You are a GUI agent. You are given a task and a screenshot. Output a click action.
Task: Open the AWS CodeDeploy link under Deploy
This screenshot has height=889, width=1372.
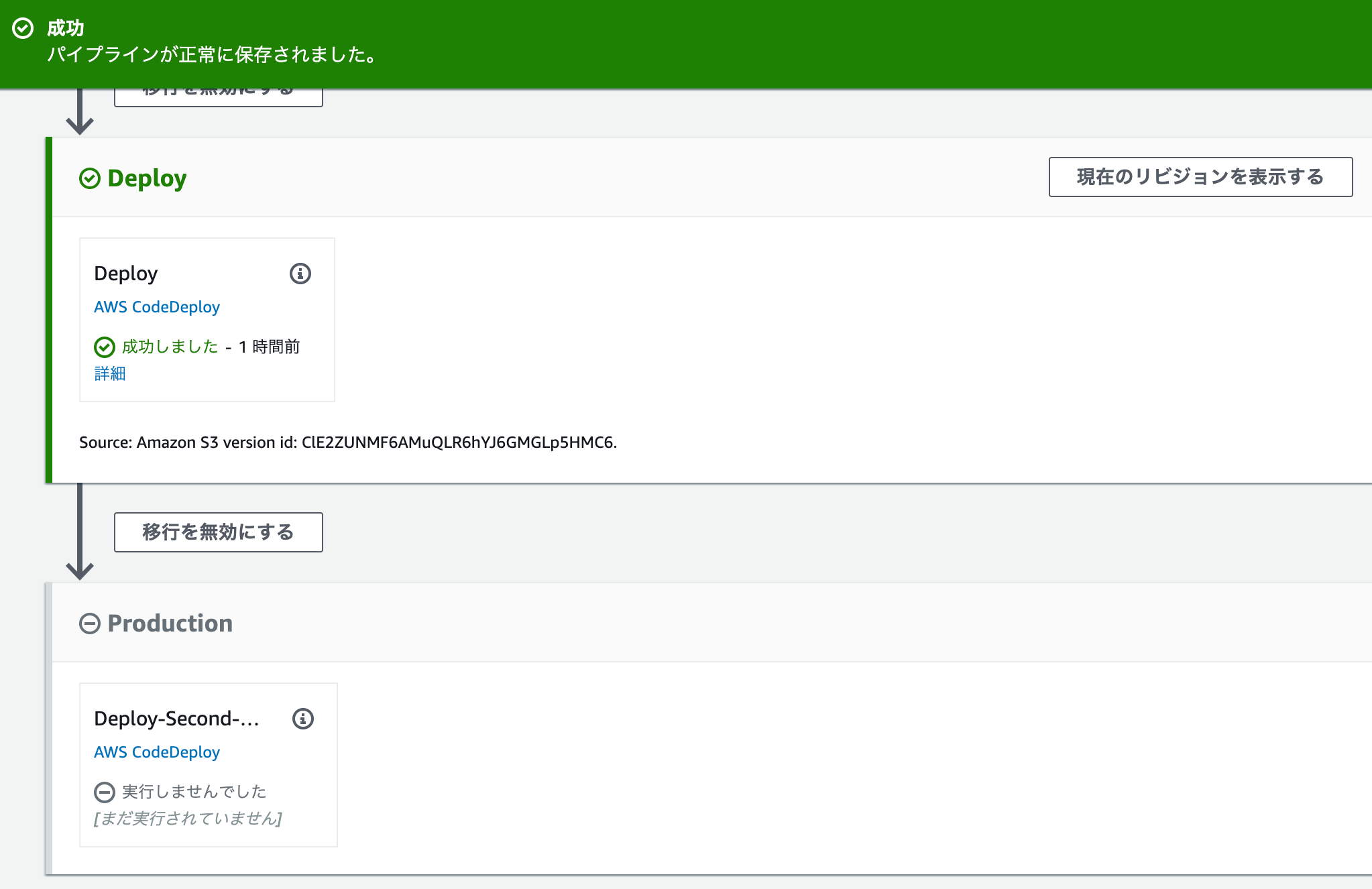click(x=156, y=307)
